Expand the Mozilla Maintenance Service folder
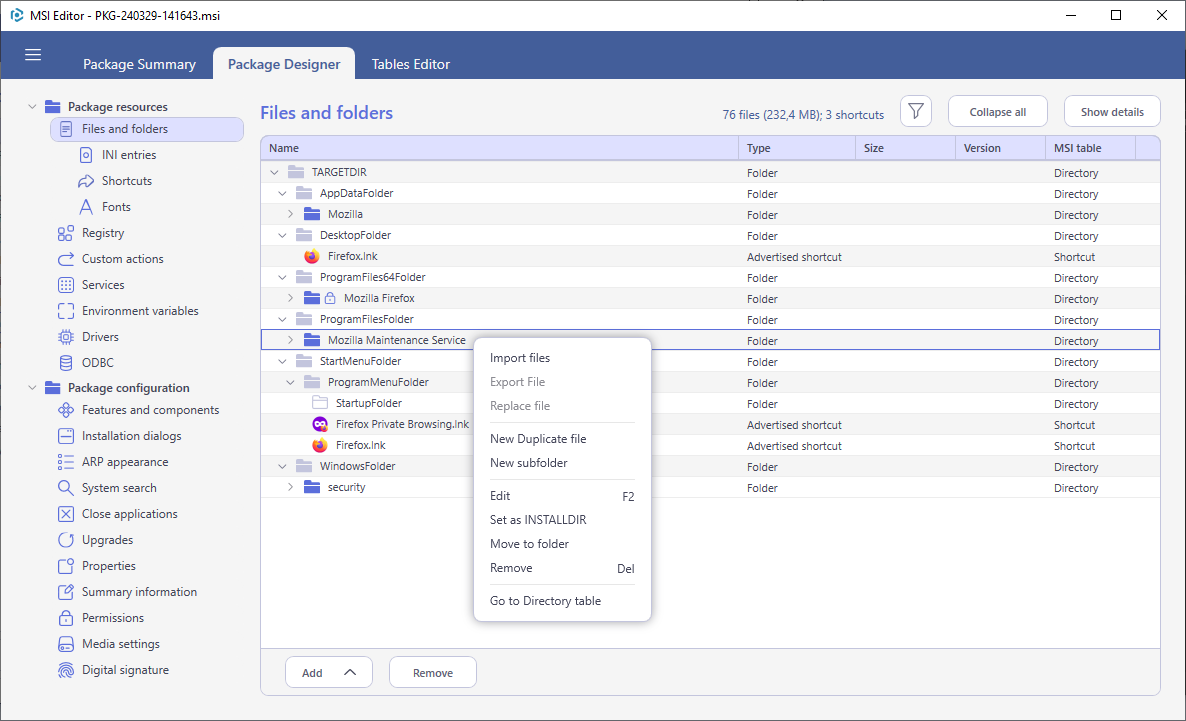Viewport: 1186px width, 721px height. pos(290,340)
